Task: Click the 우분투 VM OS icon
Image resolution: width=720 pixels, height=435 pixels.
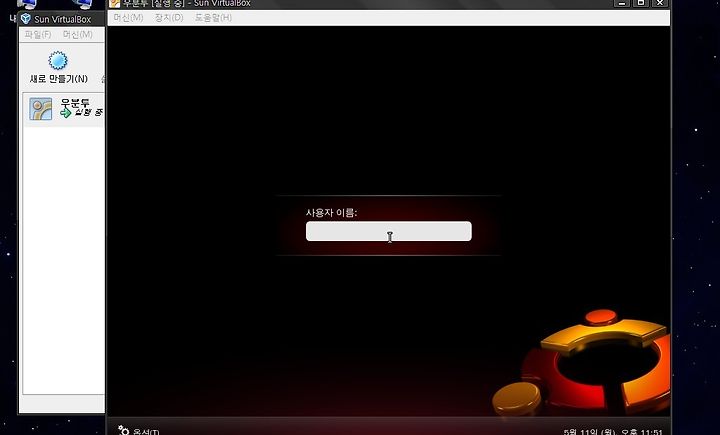Action: click(x=41, y=109)
